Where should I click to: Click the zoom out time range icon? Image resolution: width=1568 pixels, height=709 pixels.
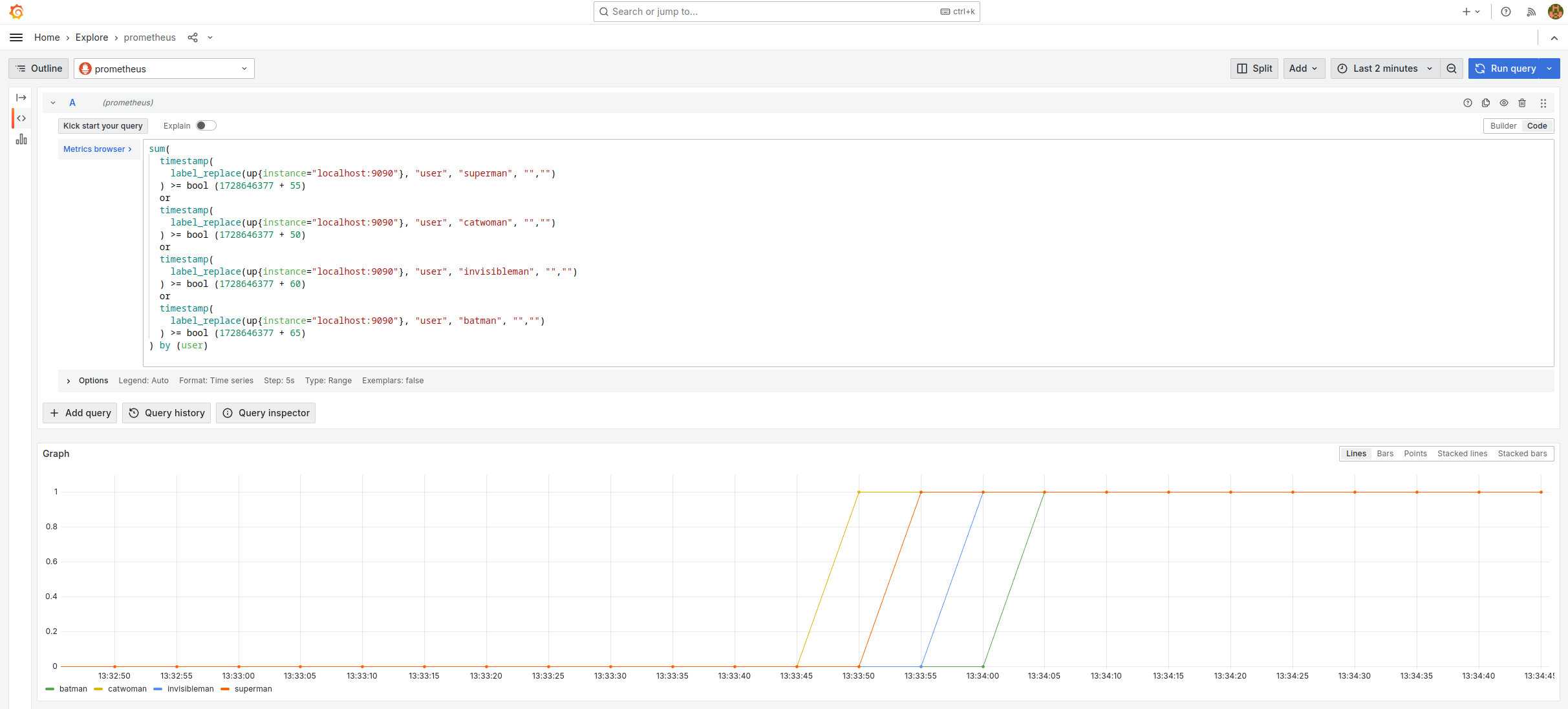(1452, 69)
